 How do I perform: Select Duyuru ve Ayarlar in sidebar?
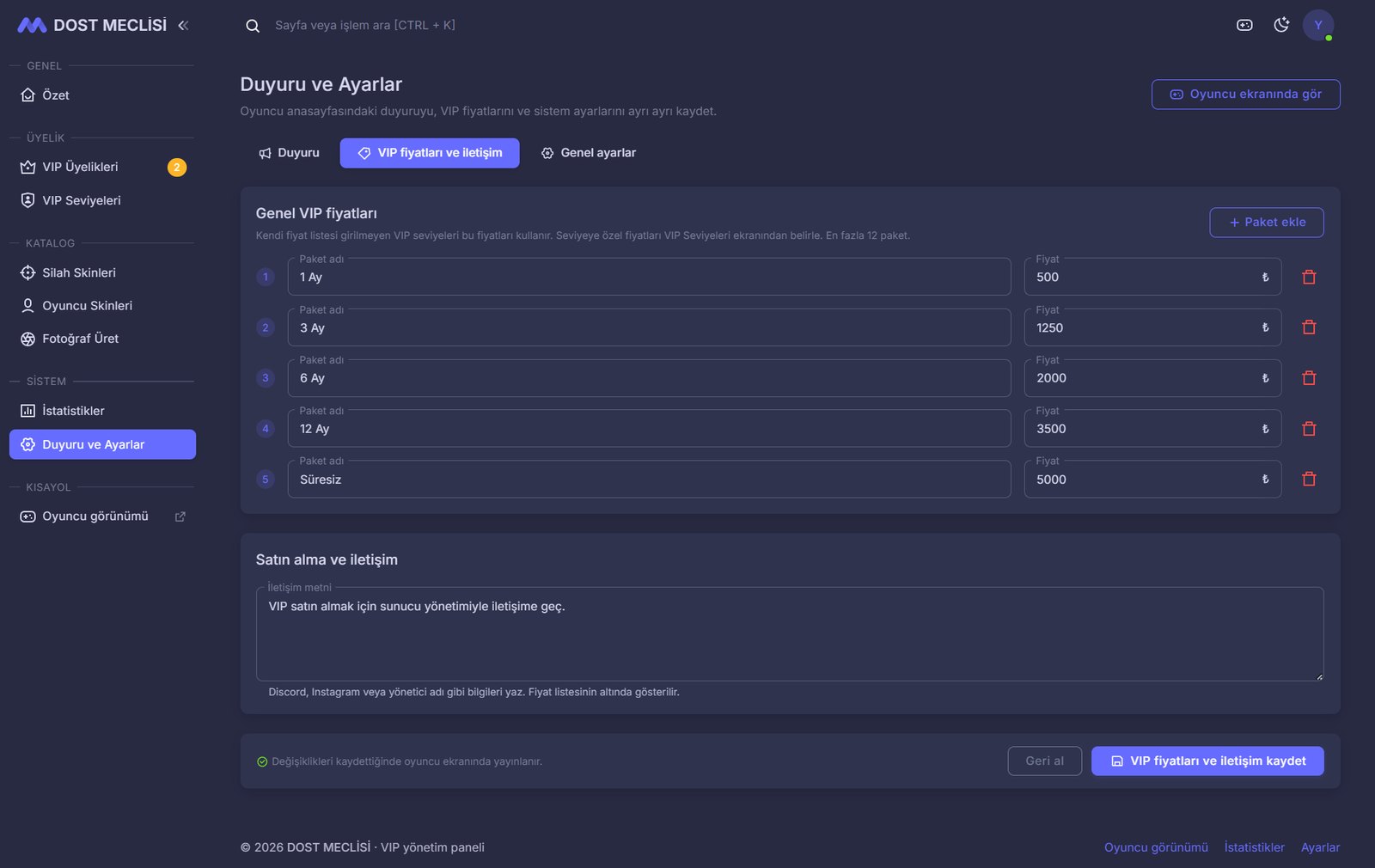[102, 444]
